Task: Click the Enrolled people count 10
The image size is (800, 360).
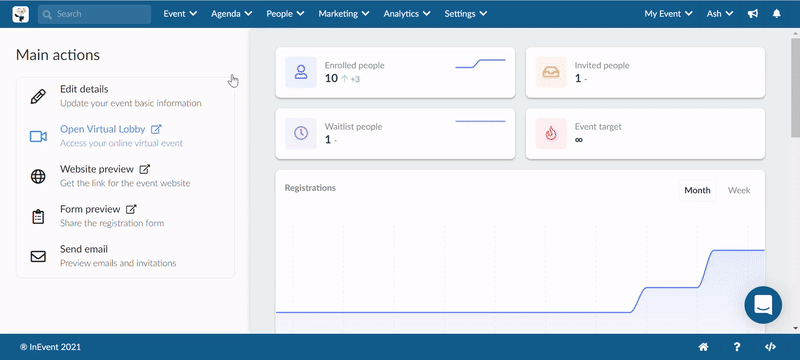Action: [331, 78]
